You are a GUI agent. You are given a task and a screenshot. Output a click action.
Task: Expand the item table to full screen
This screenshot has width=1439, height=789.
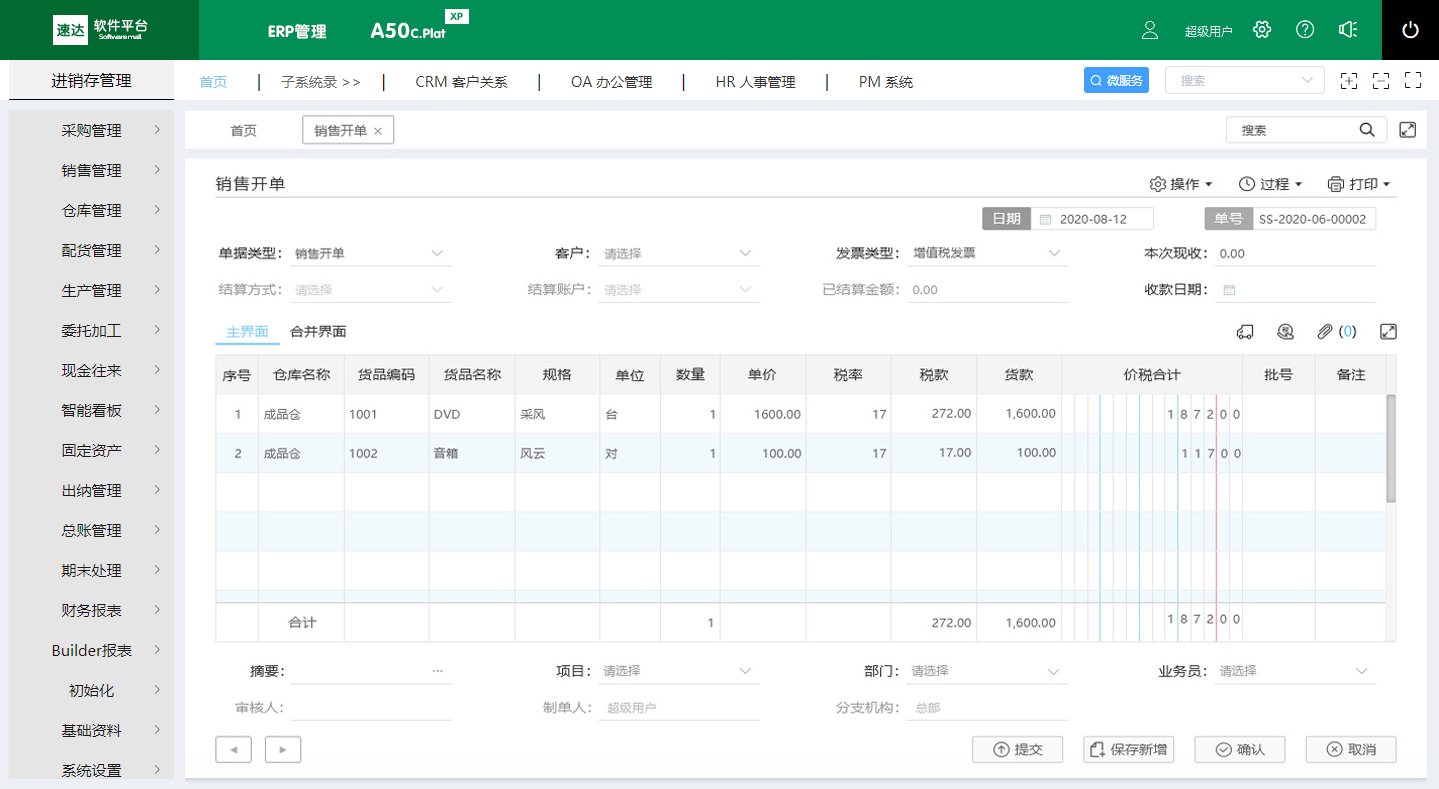click(1388, 332)
